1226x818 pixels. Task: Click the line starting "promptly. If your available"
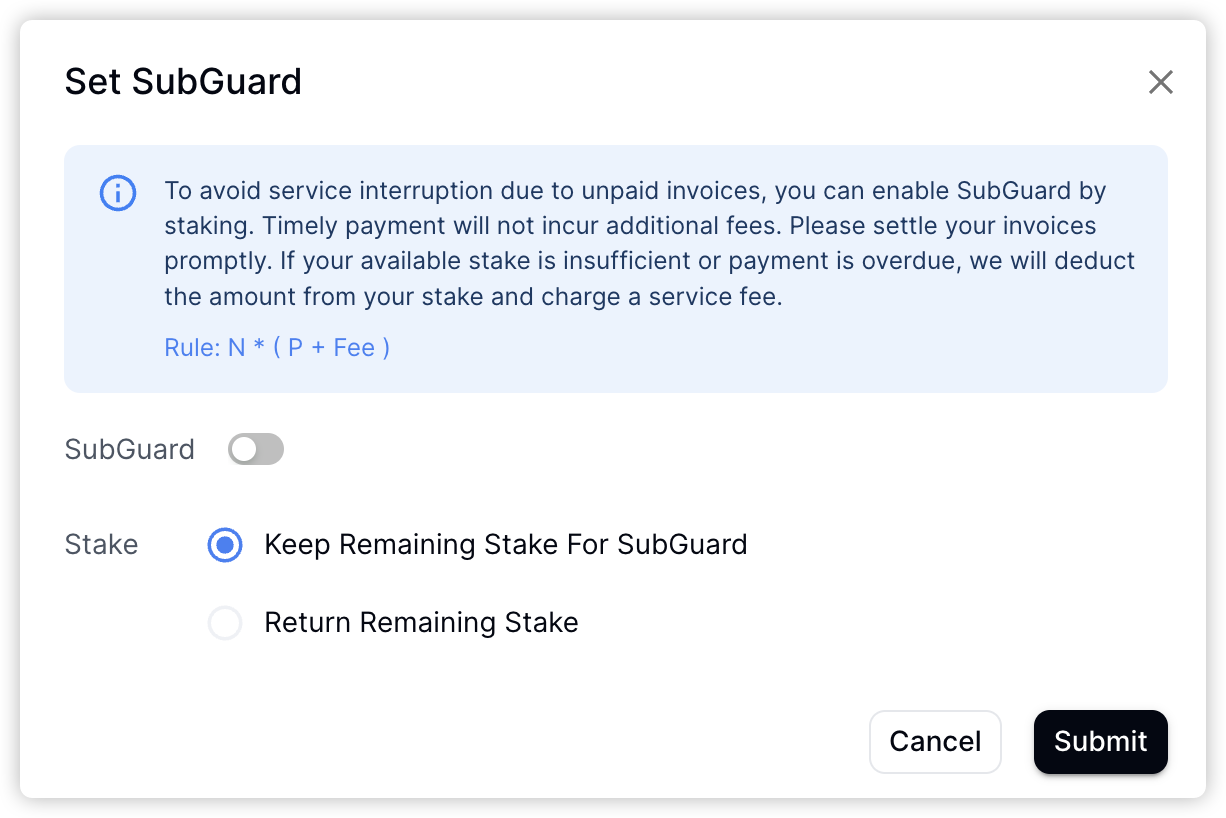click(x=650, y=261)
